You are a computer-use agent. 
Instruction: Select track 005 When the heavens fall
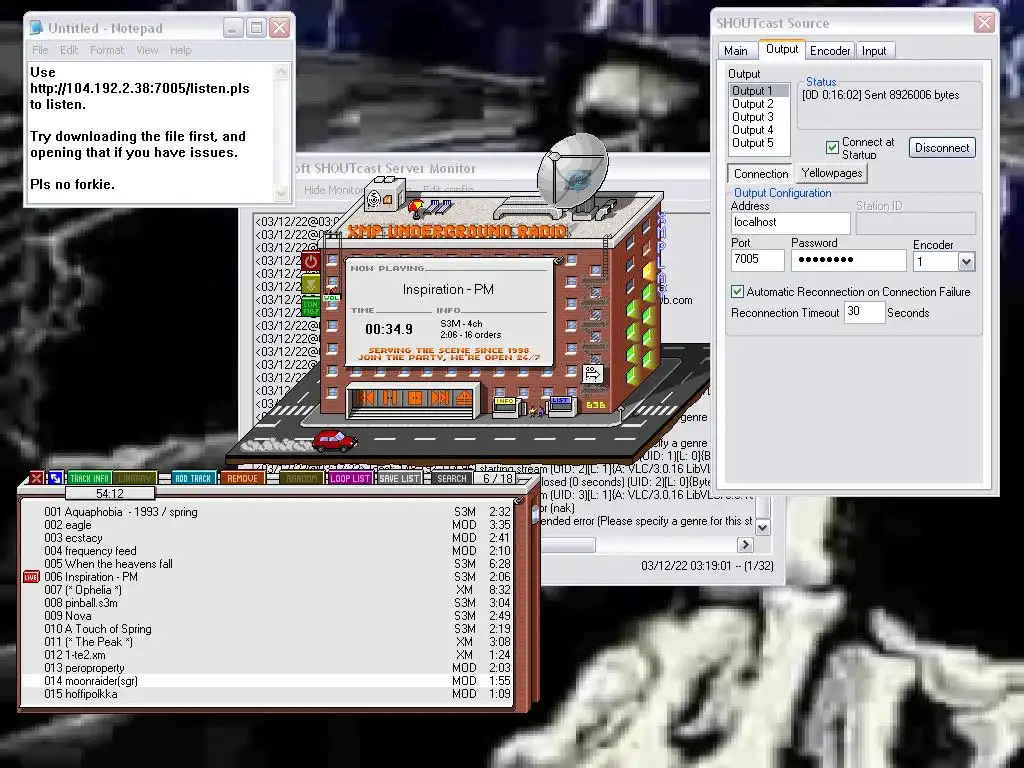[x=268, y=564]
